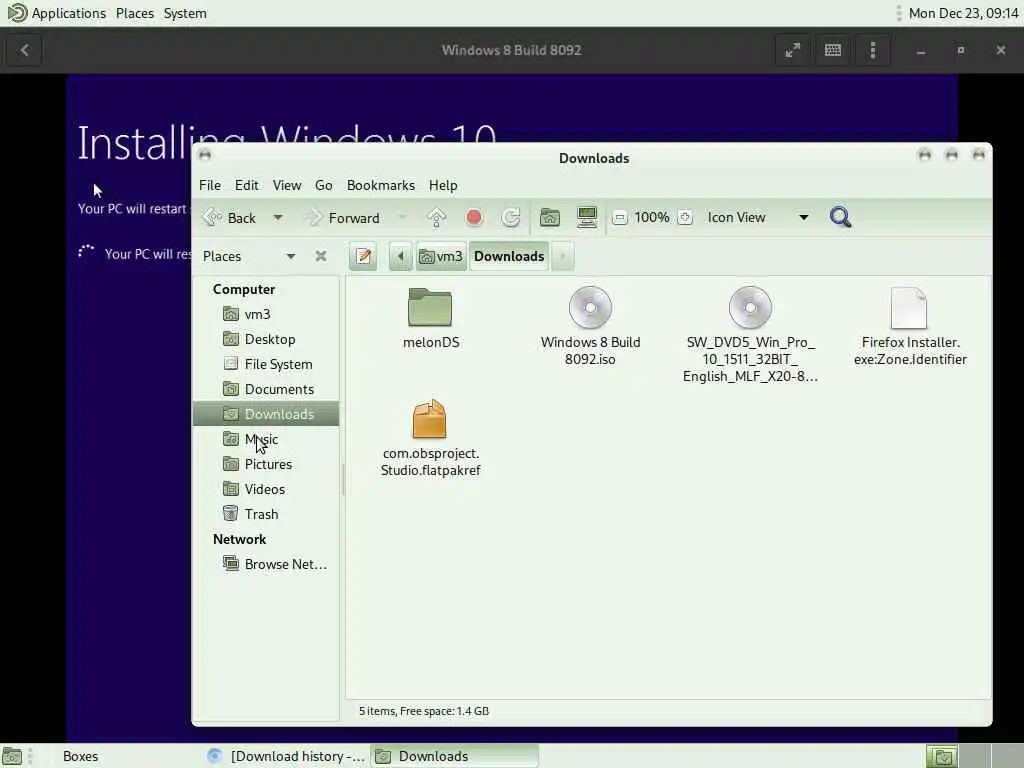1024x768 pixels.
Task: Open the Help menu
Action: [x=443, y=185]
